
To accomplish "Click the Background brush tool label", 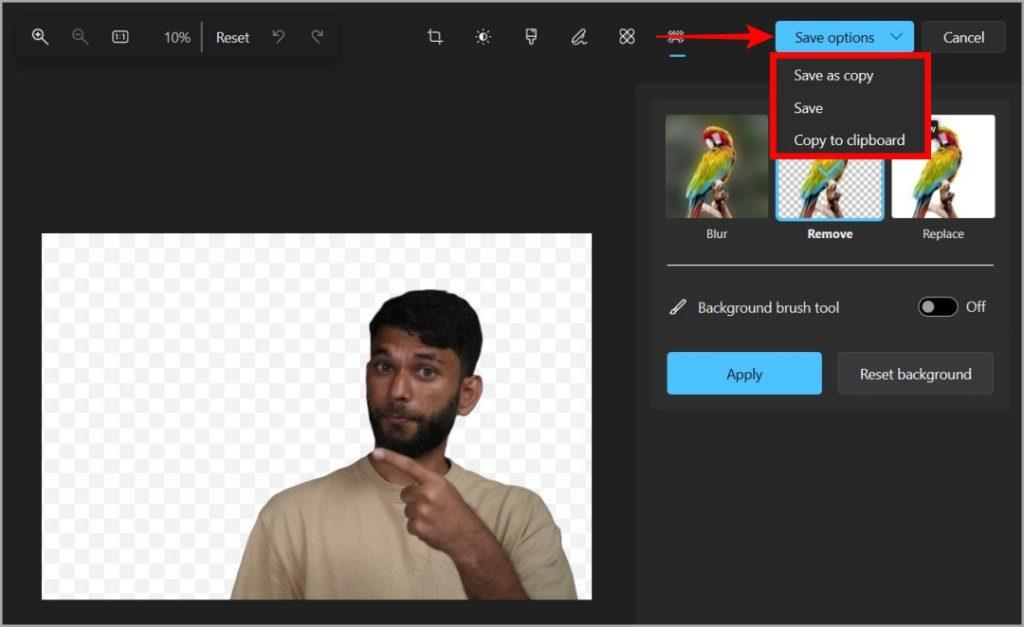I will click(x=768, y=308).
